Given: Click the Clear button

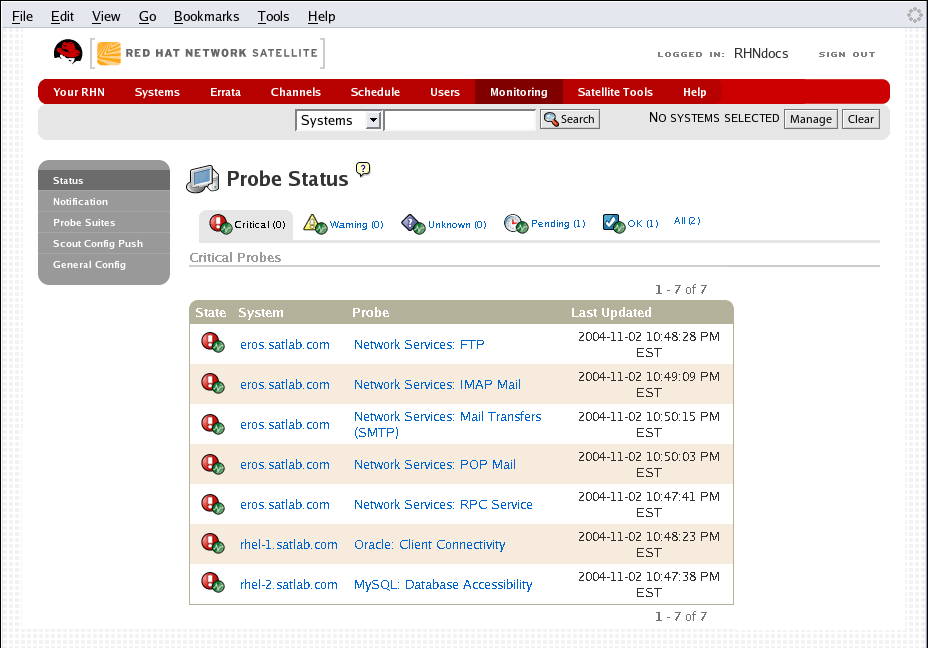Looking at the screenshot, I should pos(861,119).
